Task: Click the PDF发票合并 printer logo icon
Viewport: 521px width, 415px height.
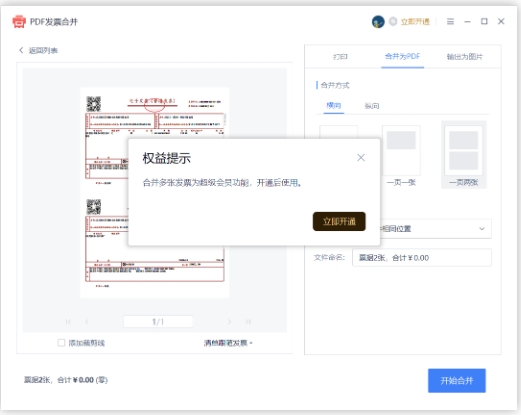Action: [x=19, y=22]
